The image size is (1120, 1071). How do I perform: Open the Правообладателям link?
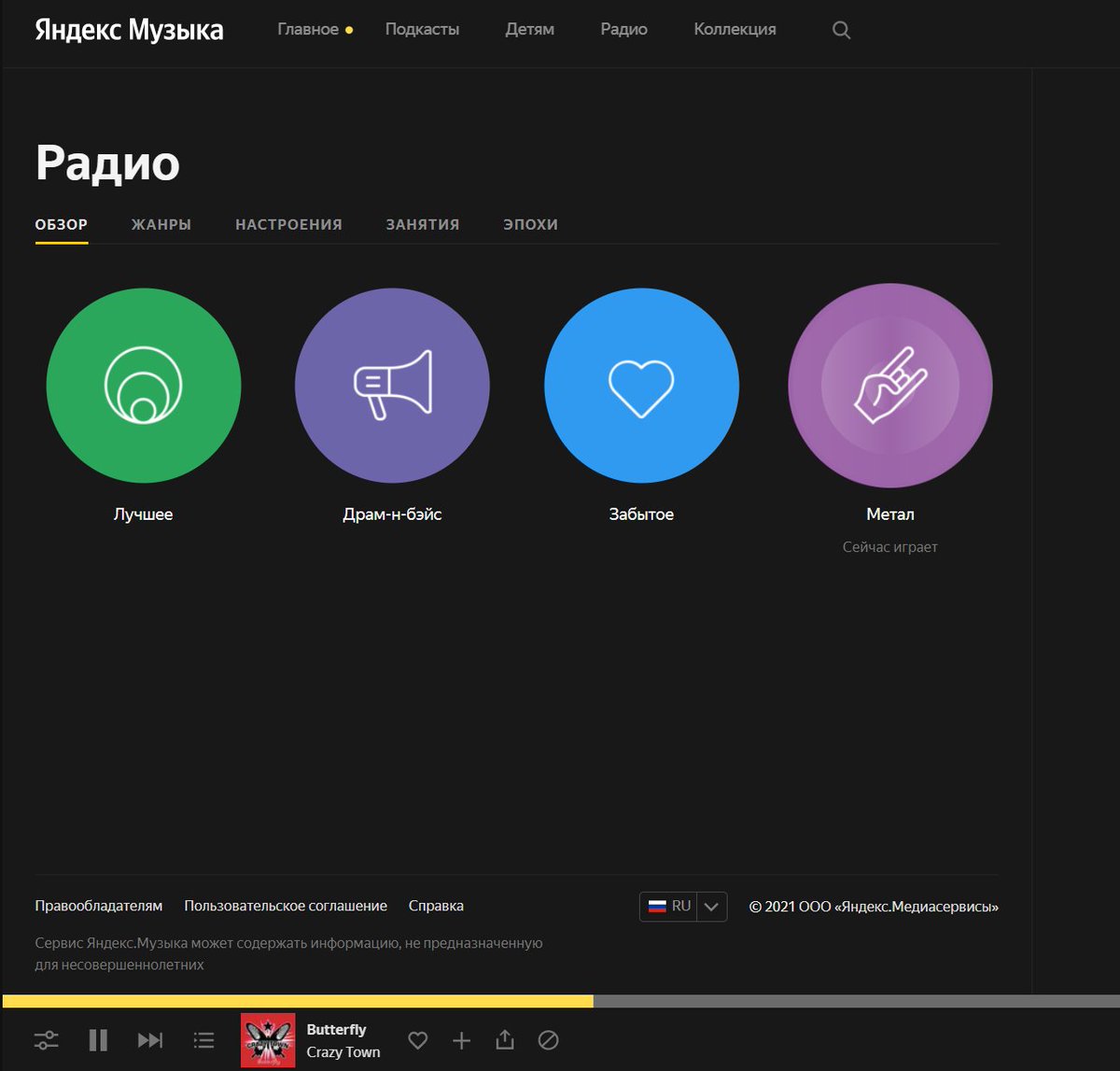[99, 906]
